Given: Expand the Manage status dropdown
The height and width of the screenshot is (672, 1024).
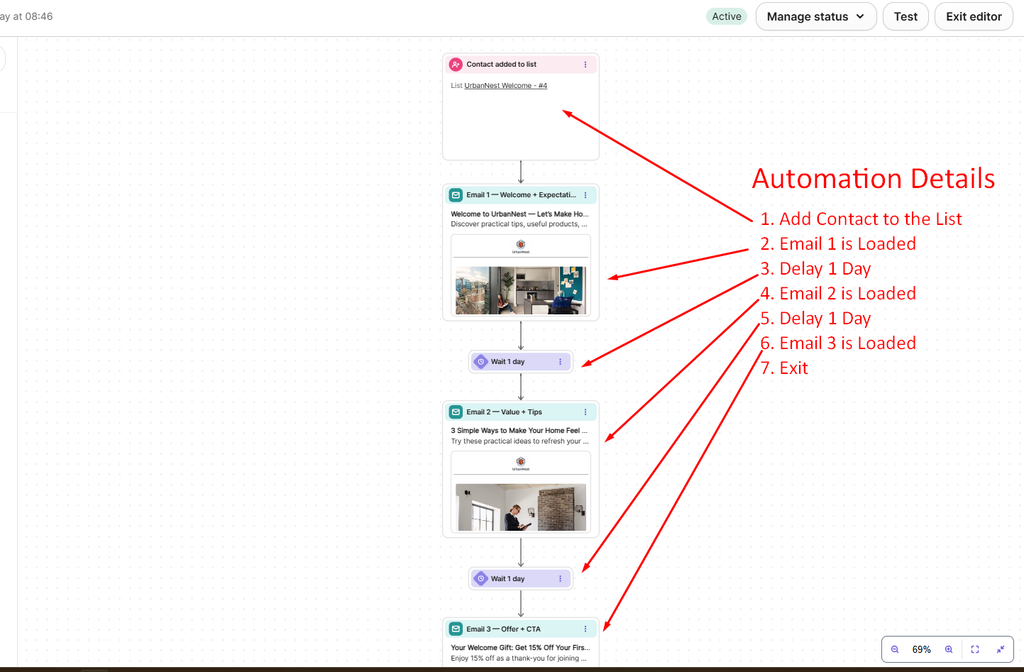Looking at the screenshot, I should point(816,16).
